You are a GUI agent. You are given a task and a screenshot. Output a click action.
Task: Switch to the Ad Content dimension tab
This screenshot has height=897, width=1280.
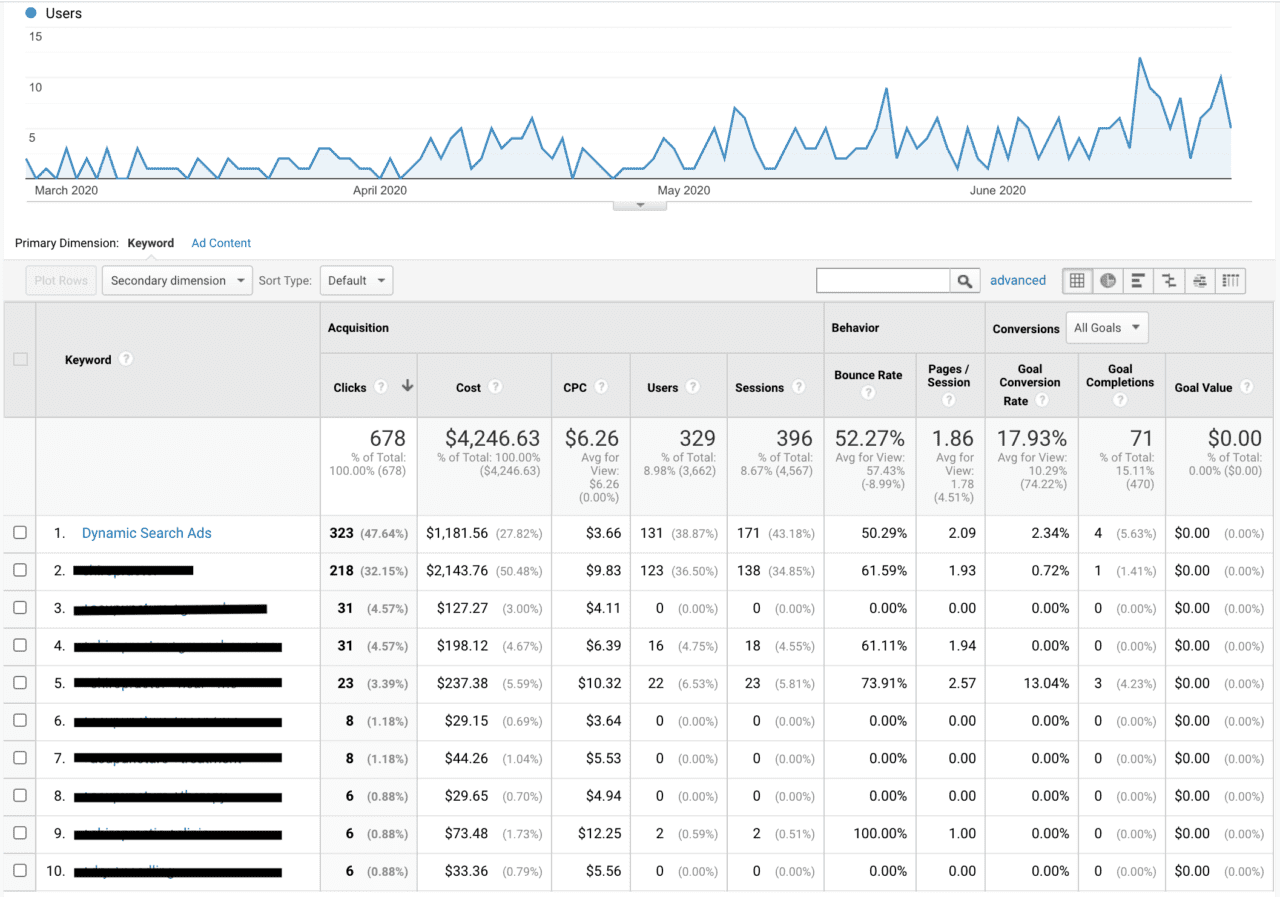point(220,243)
